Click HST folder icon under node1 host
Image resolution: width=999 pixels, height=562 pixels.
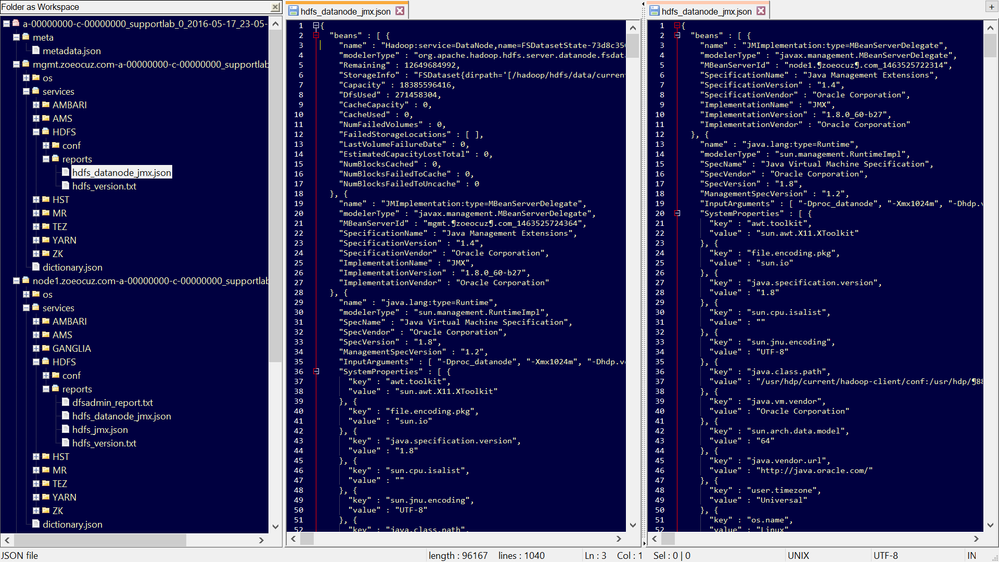pos(46,456)
